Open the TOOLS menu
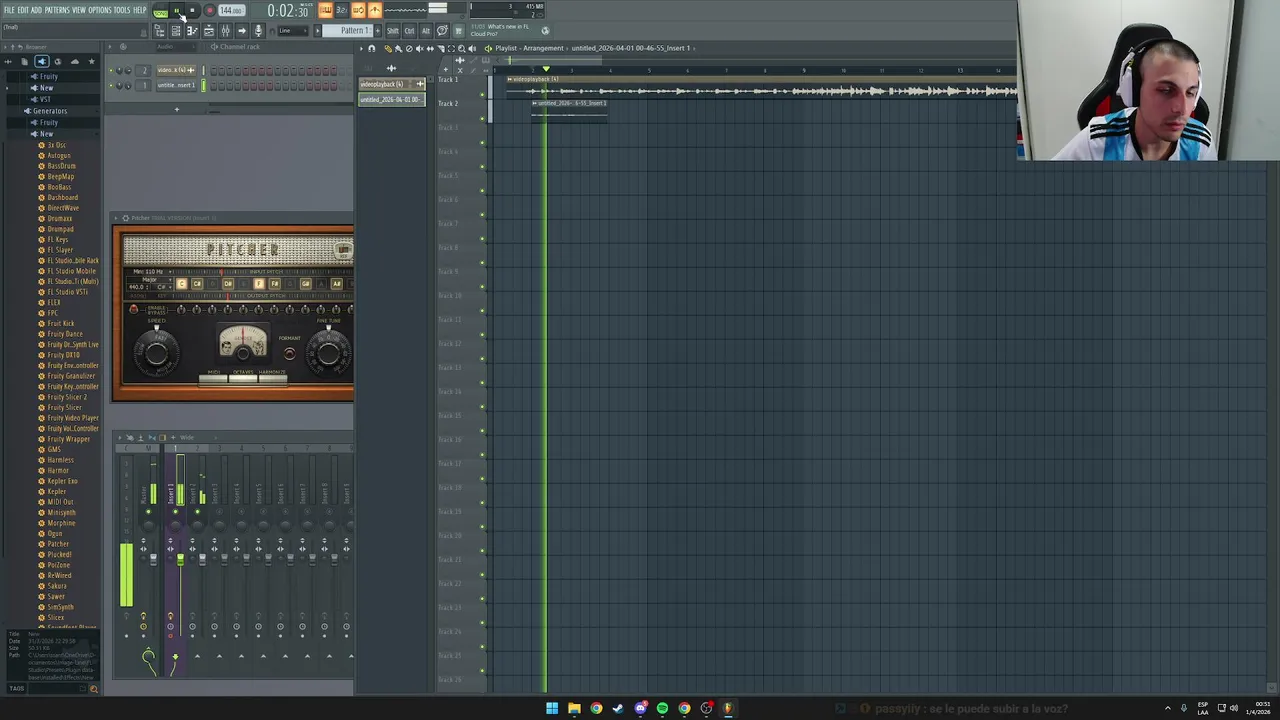The width and height of the screenshot is (1280, 720). click(x=122, y=10)
